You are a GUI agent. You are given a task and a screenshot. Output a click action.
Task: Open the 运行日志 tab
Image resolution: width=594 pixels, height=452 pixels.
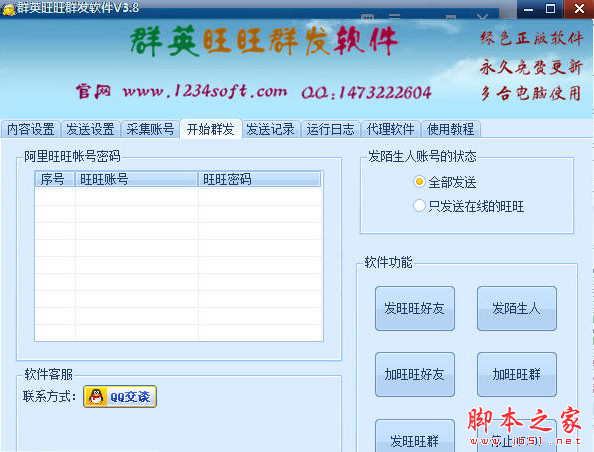(x=331, y=129)
